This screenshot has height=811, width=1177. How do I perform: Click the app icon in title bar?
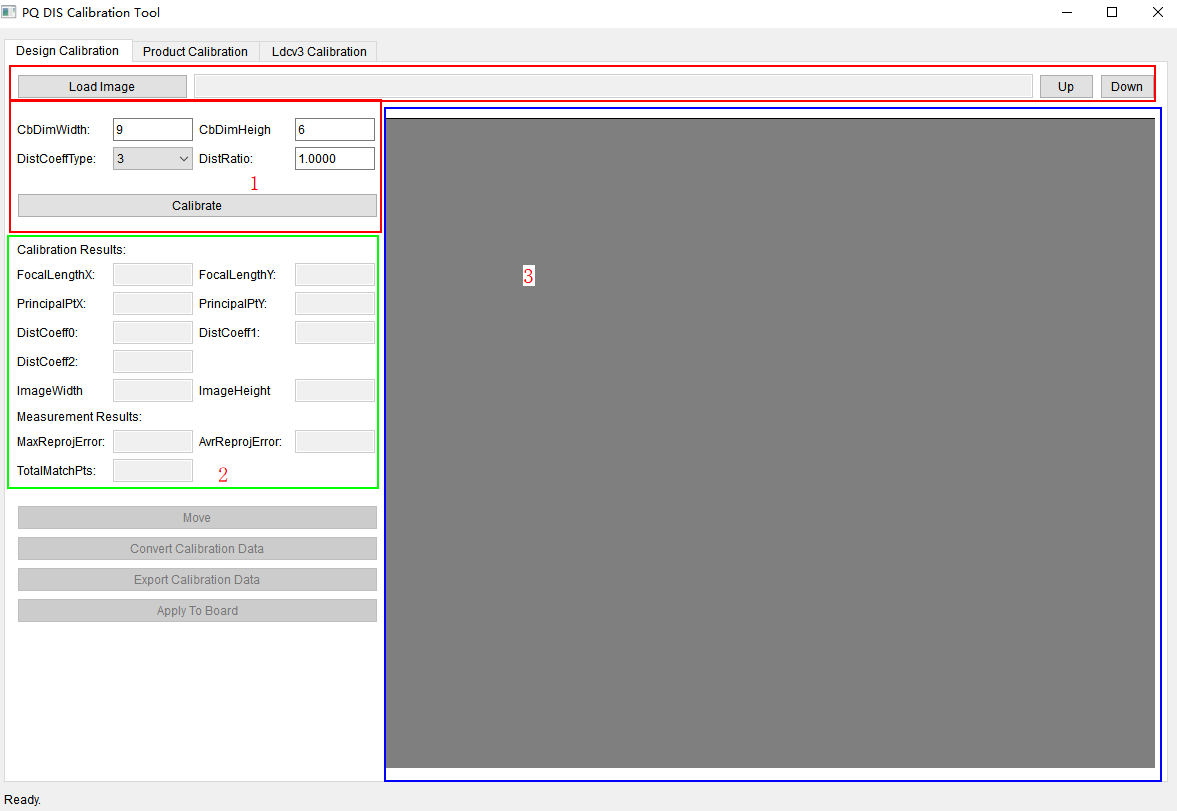10,13
